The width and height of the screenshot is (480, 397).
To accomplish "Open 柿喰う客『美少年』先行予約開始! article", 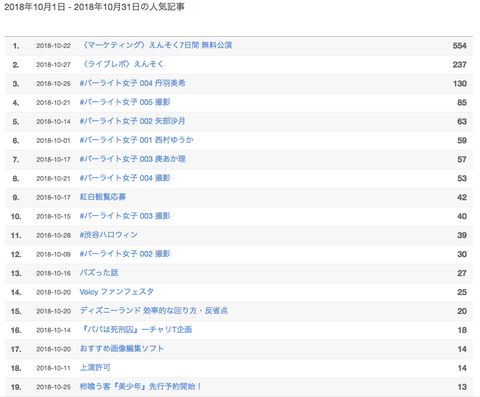I will (x=140, y=387).
